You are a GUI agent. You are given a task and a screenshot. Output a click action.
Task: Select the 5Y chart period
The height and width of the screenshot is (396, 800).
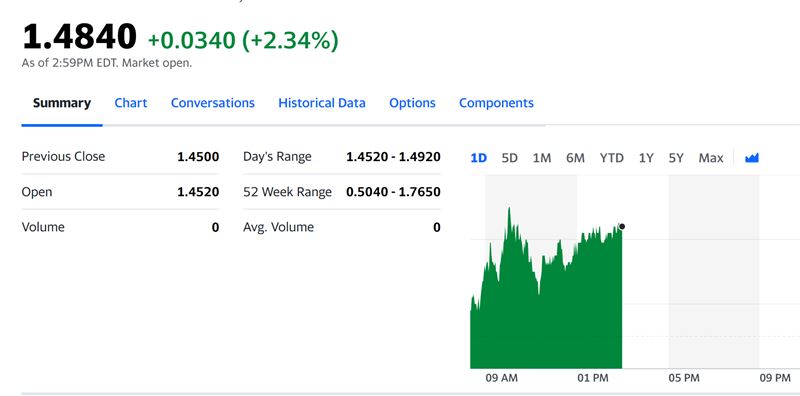[x=676, y=158]
